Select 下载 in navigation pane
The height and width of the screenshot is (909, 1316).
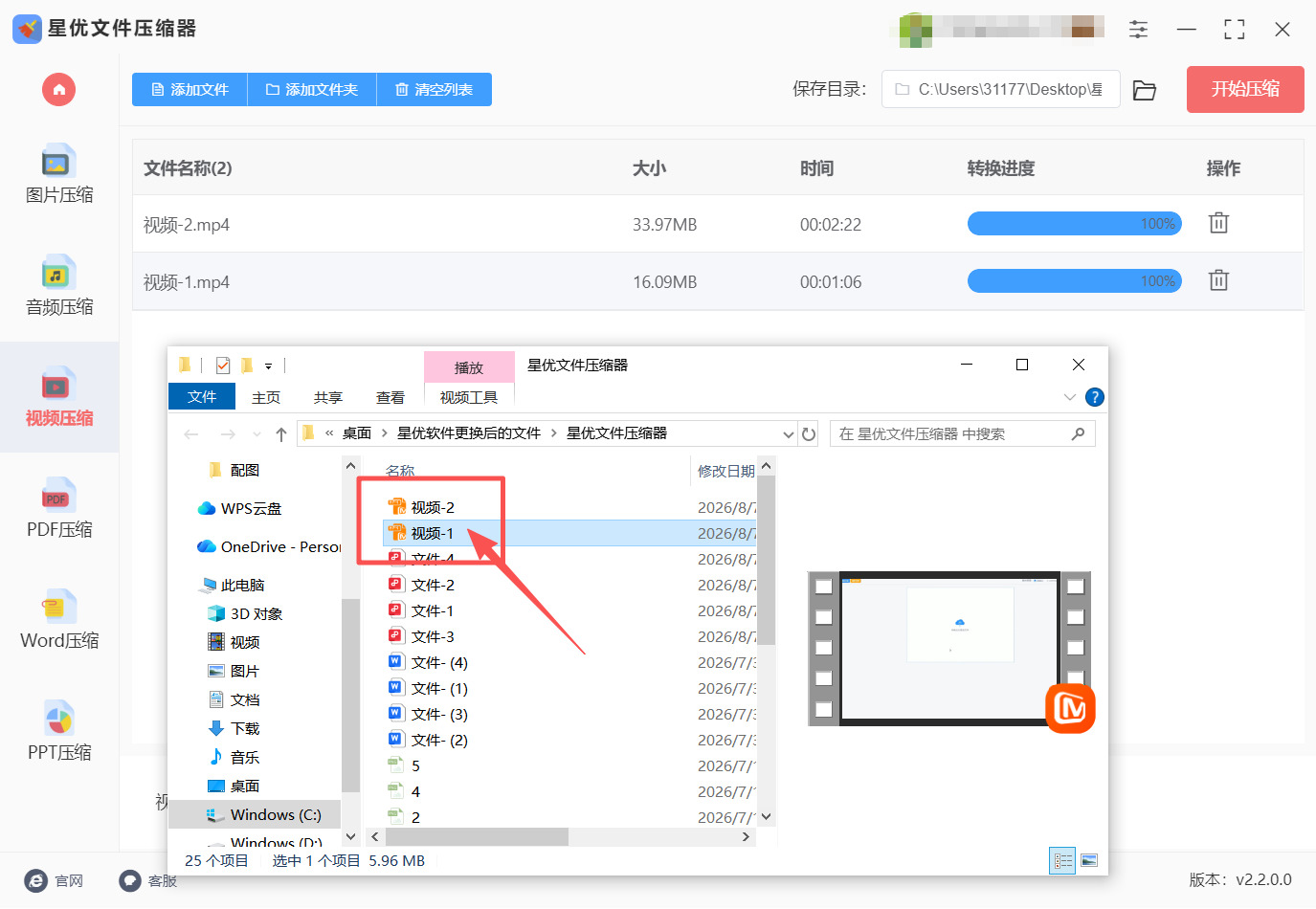pyautogui.click(x=234, y=728)
